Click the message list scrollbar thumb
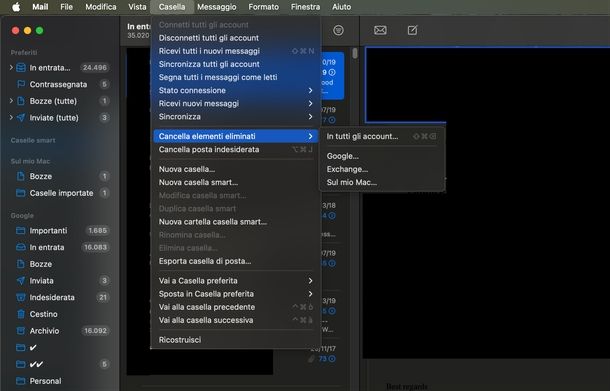This screenshot has width=610, height=391. pyautogui.click(x=355, y=53)
